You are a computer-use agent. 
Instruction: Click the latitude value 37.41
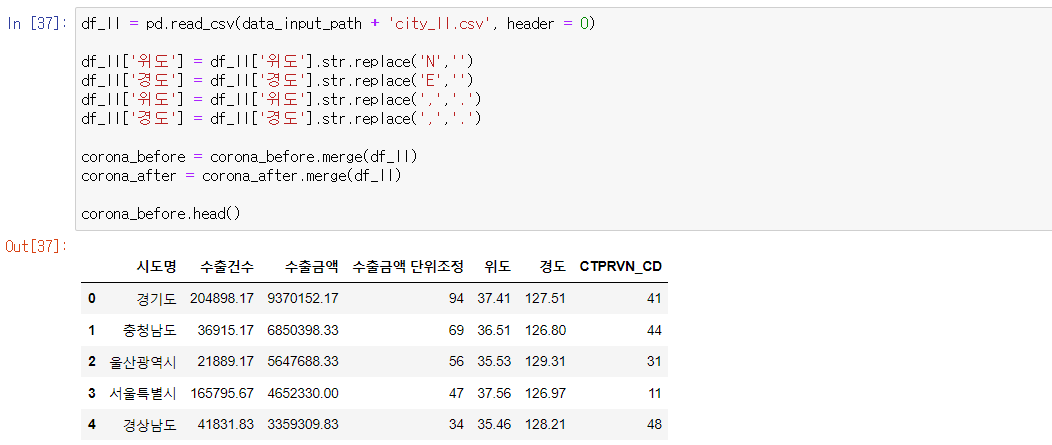[x=494, y=299]
